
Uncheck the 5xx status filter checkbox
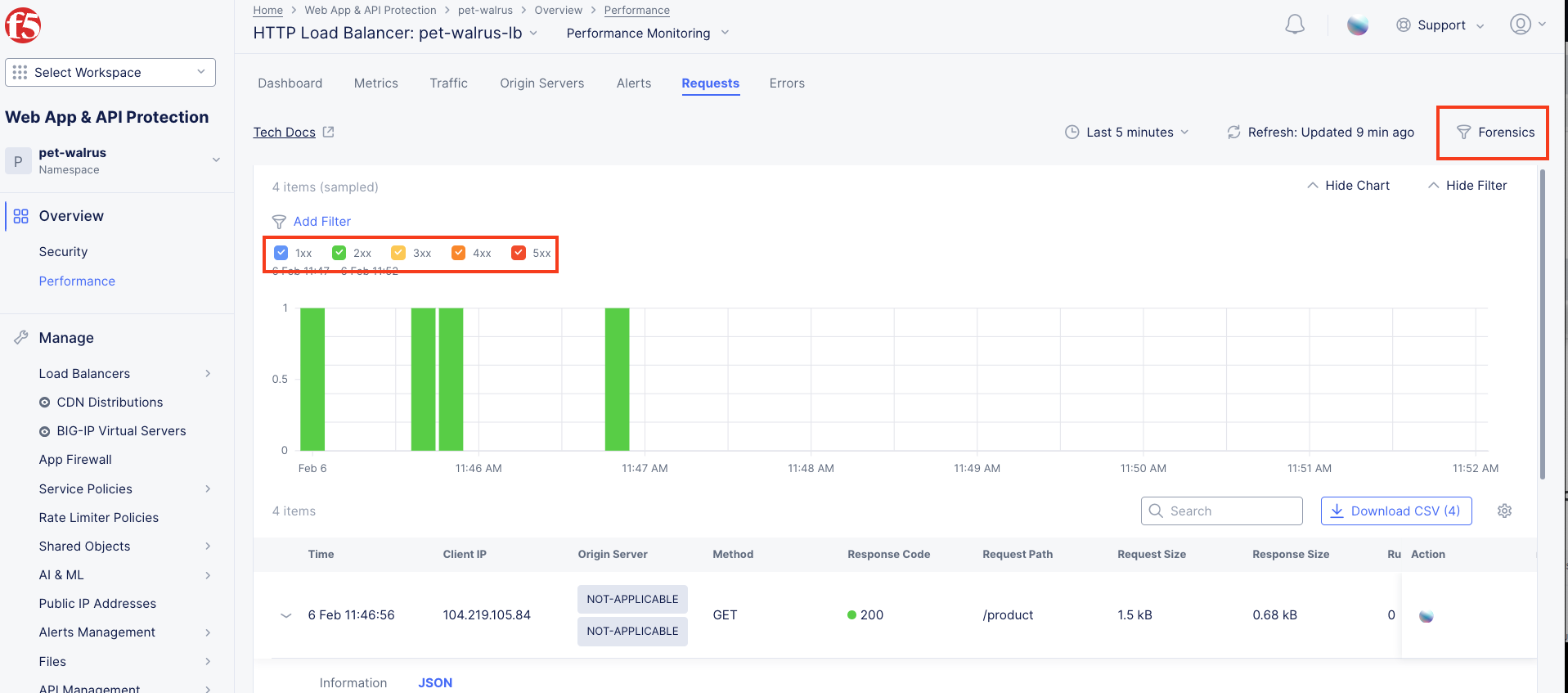519,253
